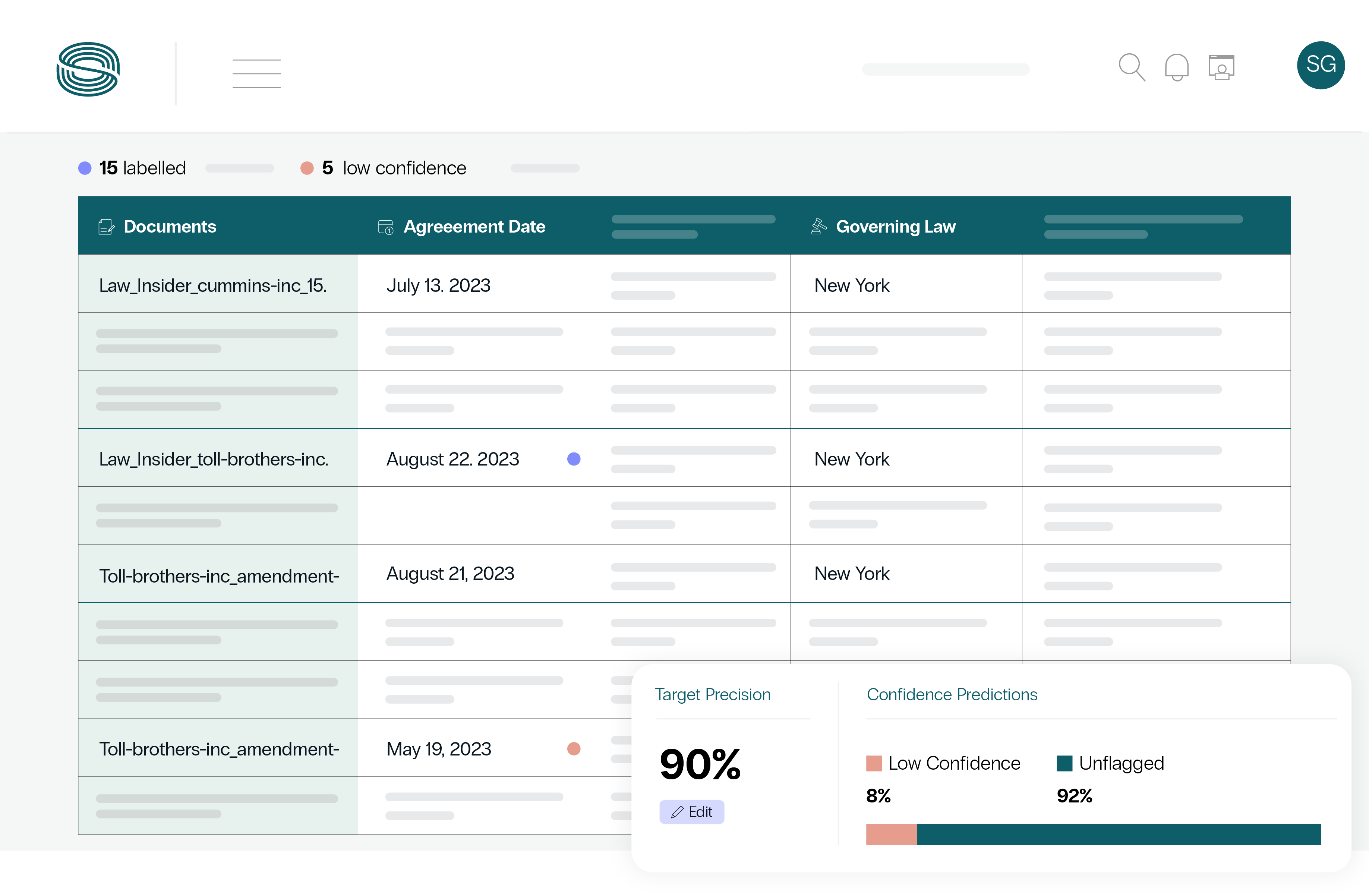The height and width of the screenshot is (896, 1369).
Task: Open notifications bell
Action: (1176, 67)
